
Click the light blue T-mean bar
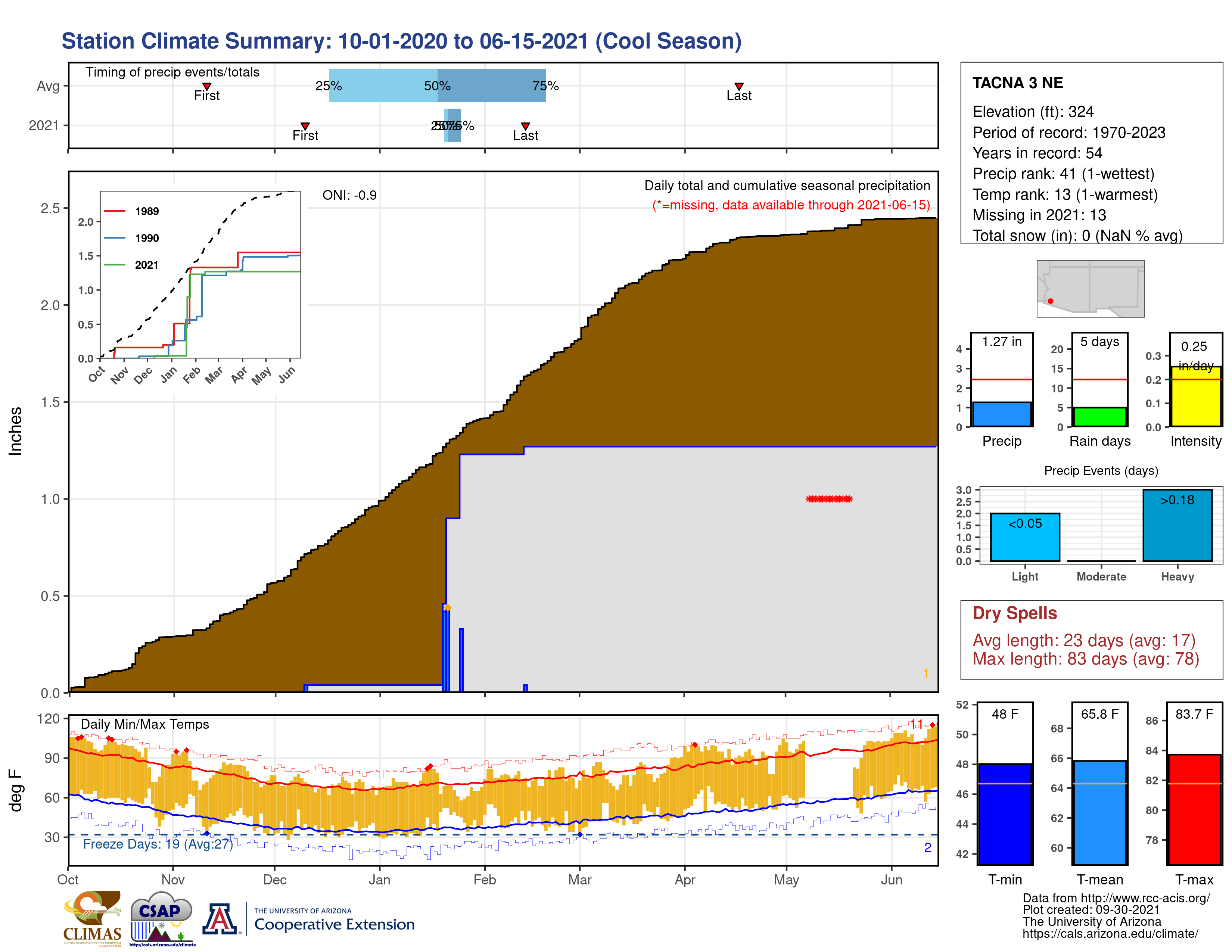(x=1099, y=813)
